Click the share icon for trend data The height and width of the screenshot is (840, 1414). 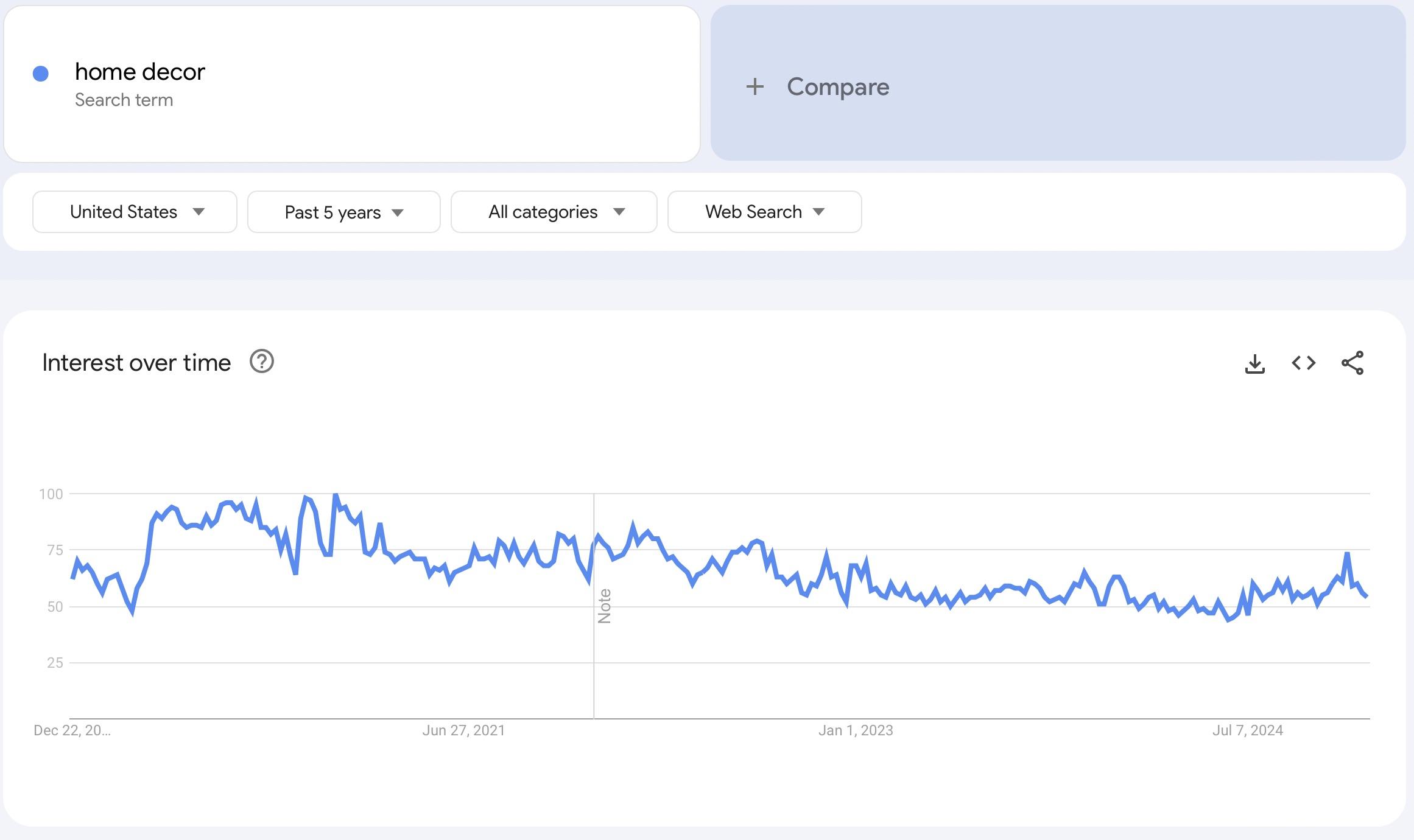[1357, 363]
